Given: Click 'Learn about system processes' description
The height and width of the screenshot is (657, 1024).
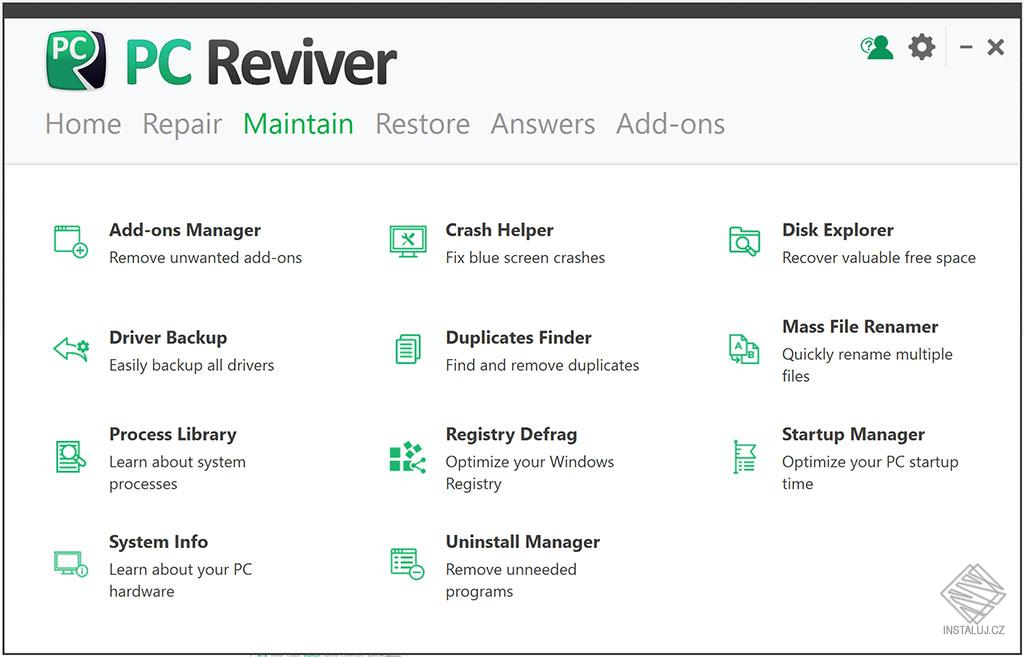Looking at the screenshot, I should coord(178,473).
